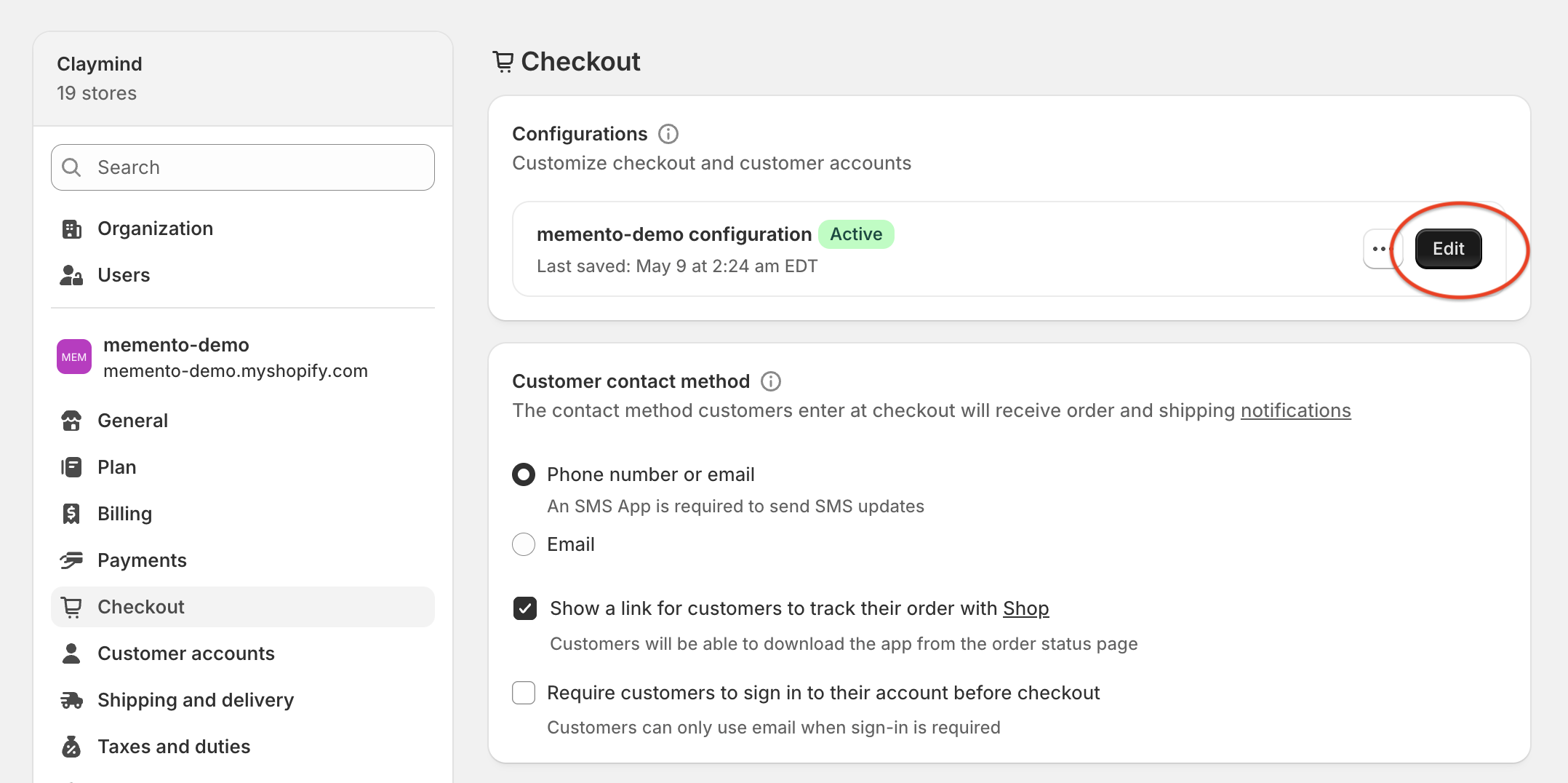1568x783 pixels.
Task: Click the Edit button for memento-demo configuration
Action: 1448,249
